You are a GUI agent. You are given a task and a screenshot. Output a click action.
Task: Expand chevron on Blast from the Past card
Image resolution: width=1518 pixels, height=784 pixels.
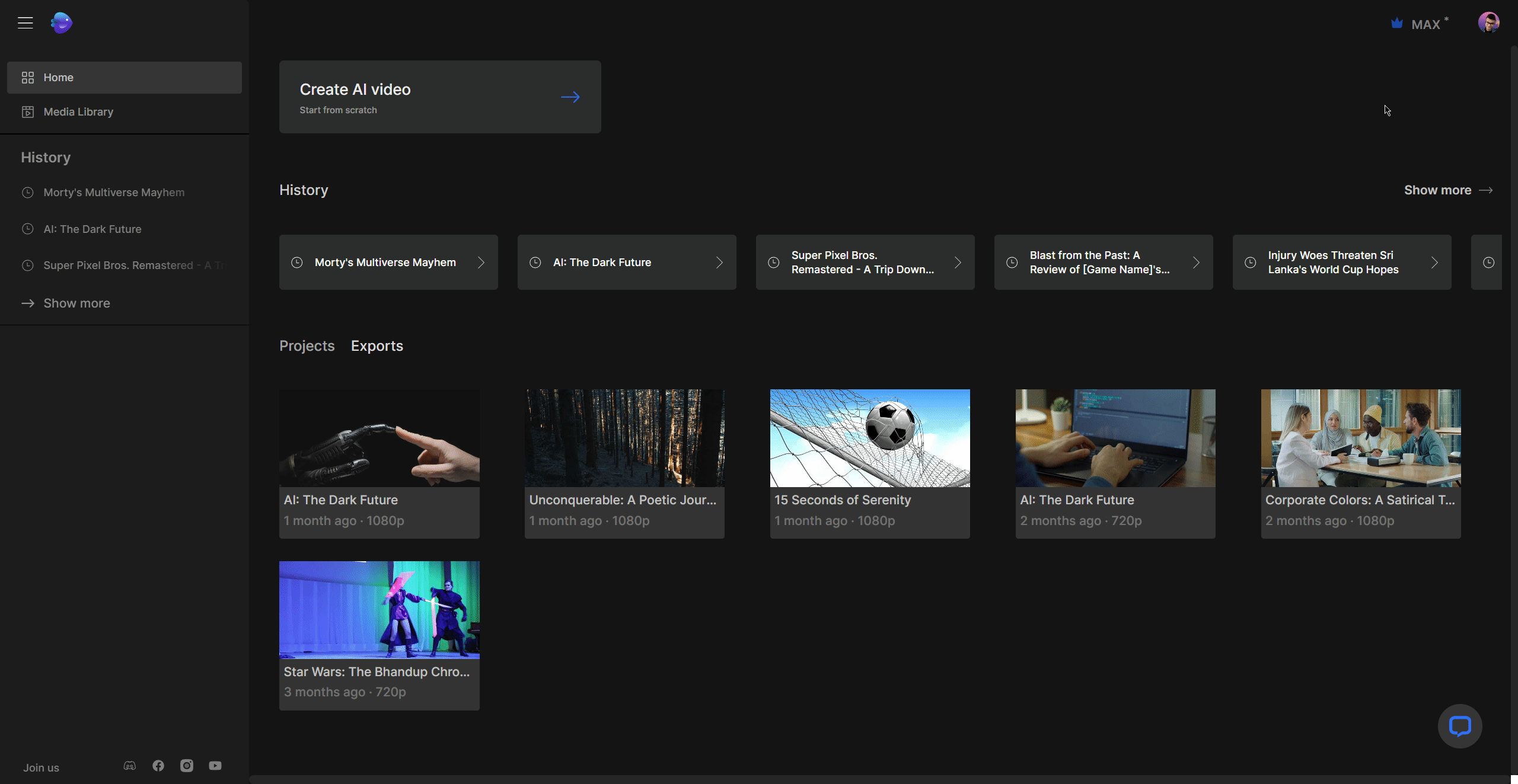1197,263
